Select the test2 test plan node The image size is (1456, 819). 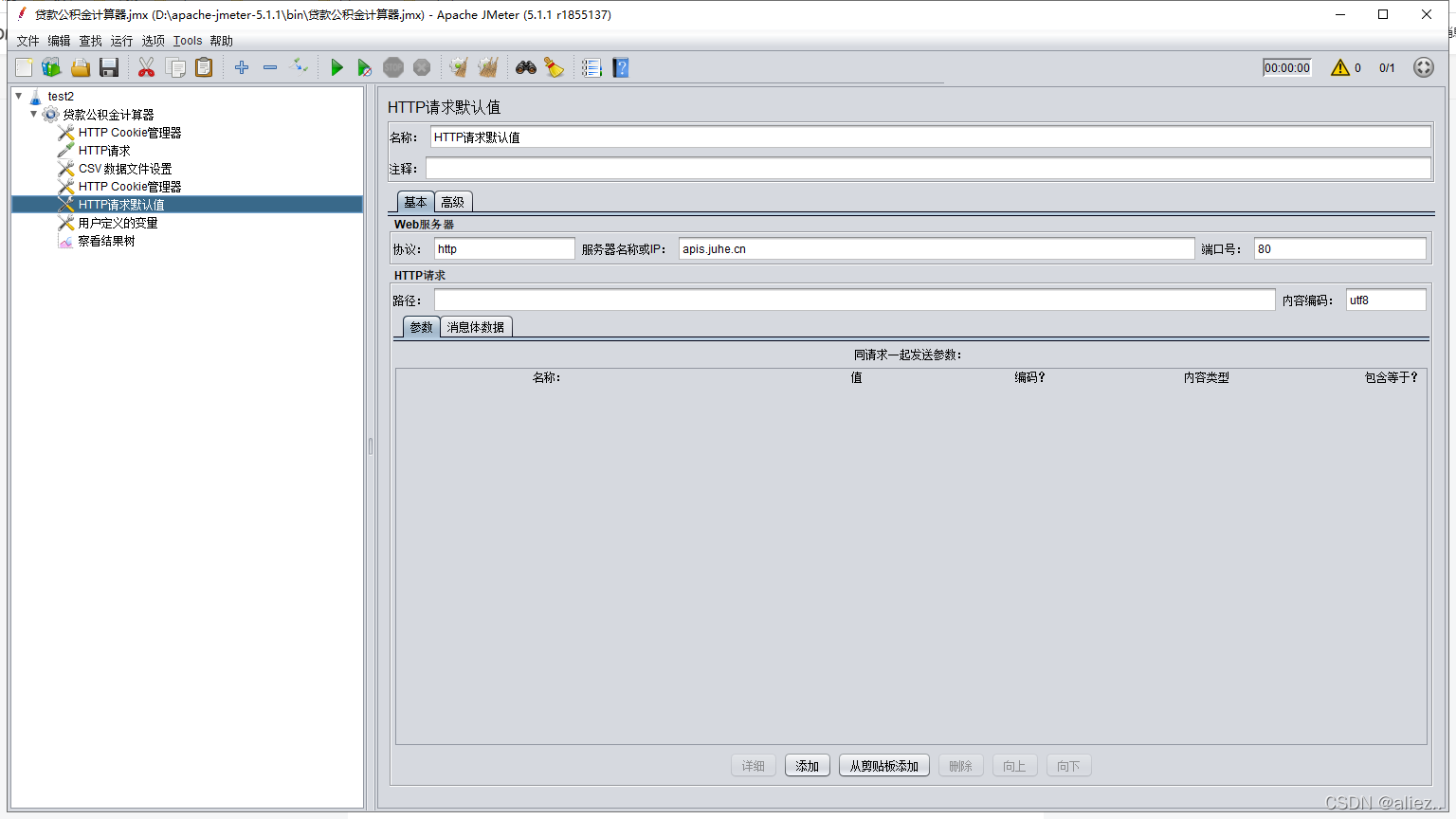pos(61,97)
